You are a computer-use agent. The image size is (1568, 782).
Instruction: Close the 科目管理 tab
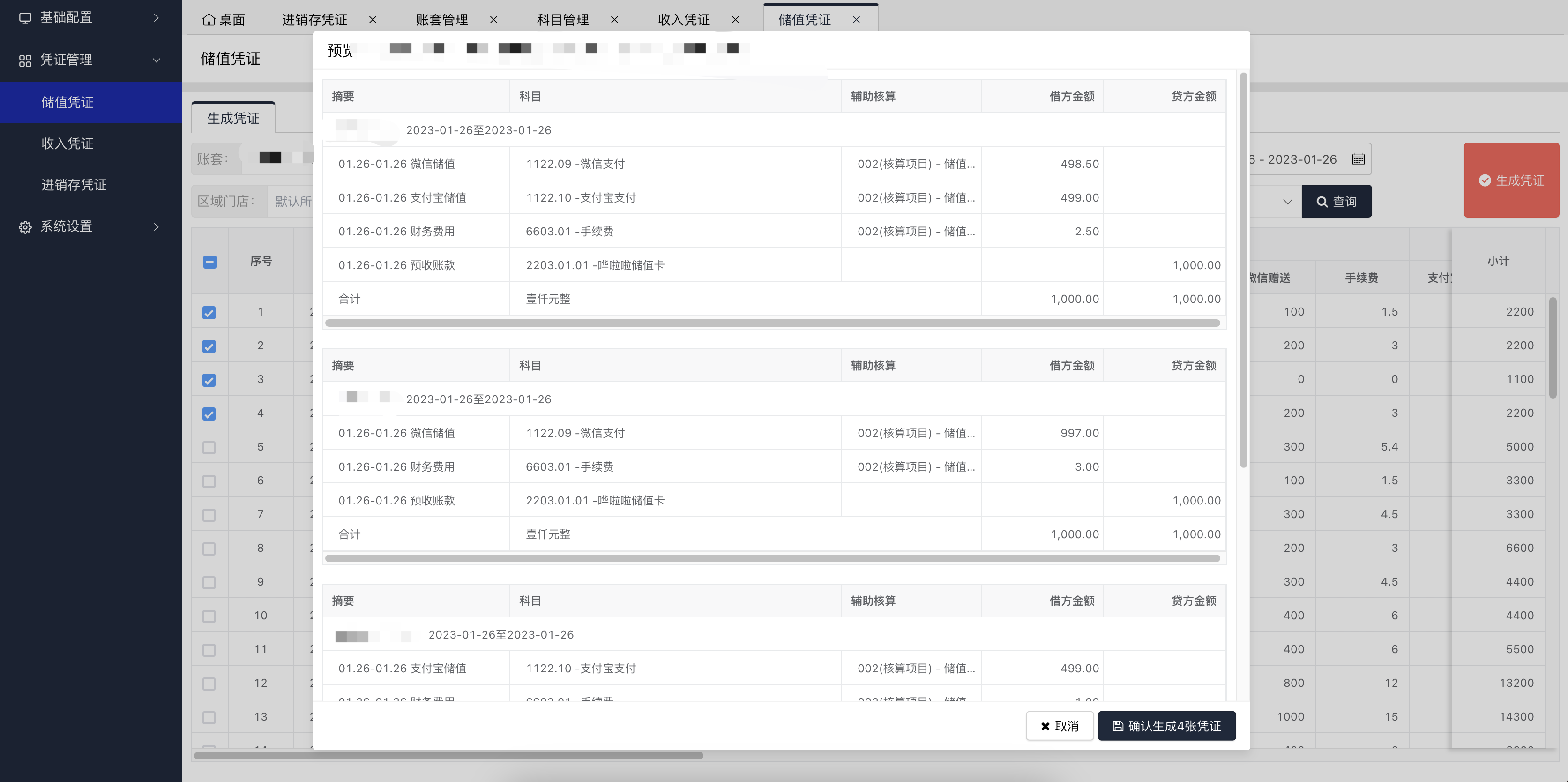click(x=615, y=20)
